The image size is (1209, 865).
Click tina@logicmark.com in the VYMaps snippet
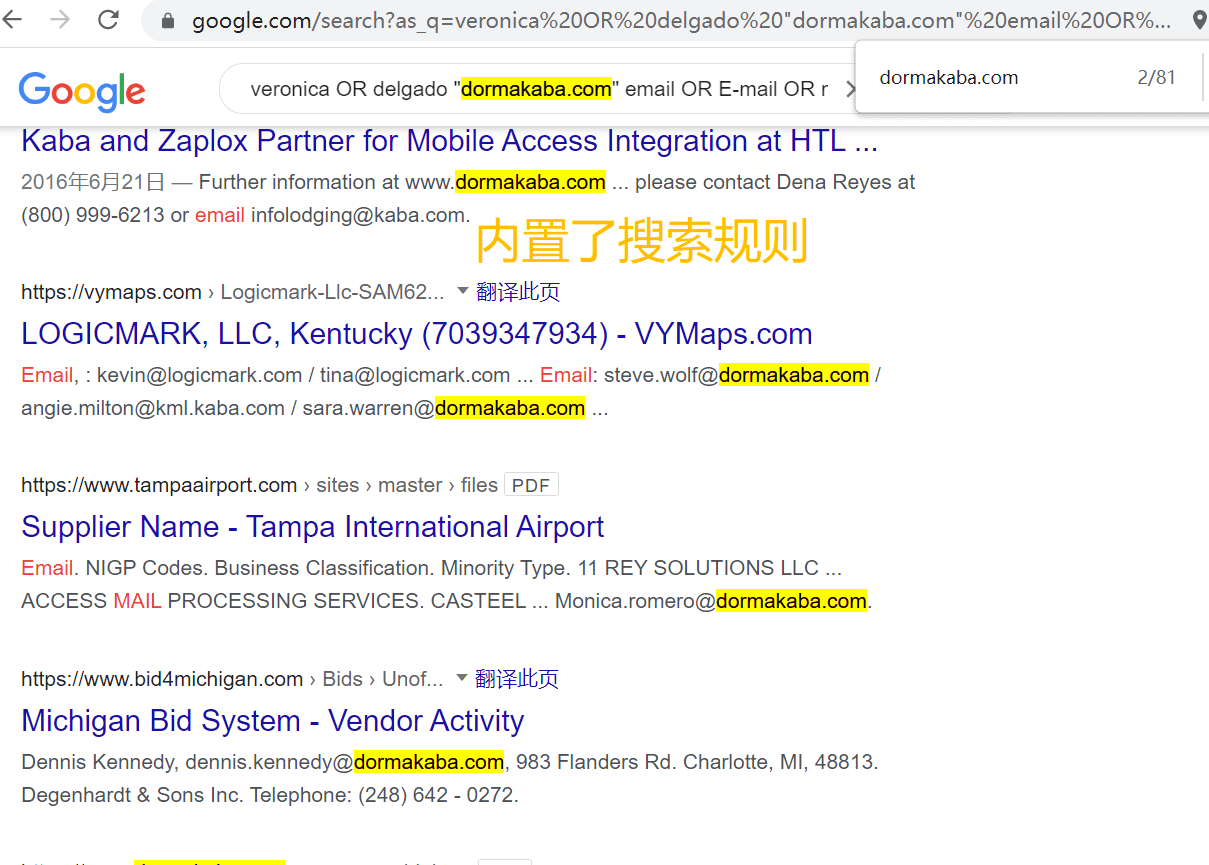[415, 375]
